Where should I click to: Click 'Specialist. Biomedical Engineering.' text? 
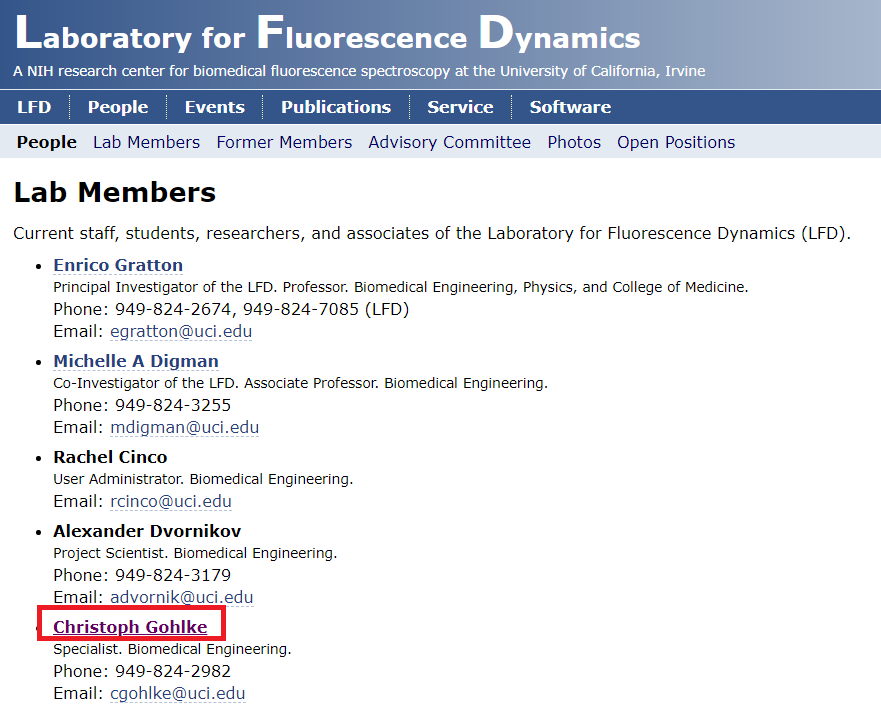pos(172,649)
